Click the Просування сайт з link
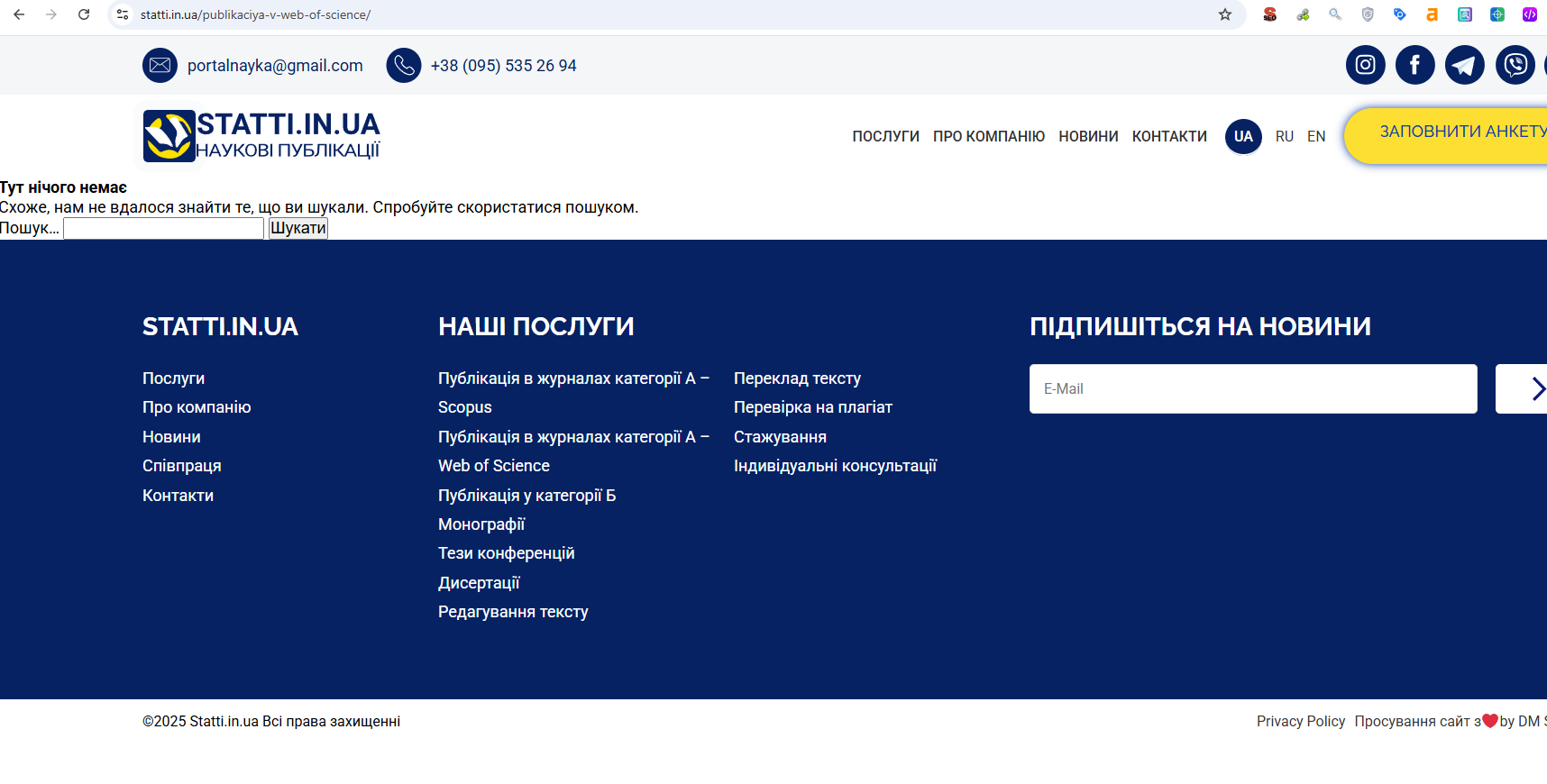This screenshot has width=1547, height=784. (1417, 721)
